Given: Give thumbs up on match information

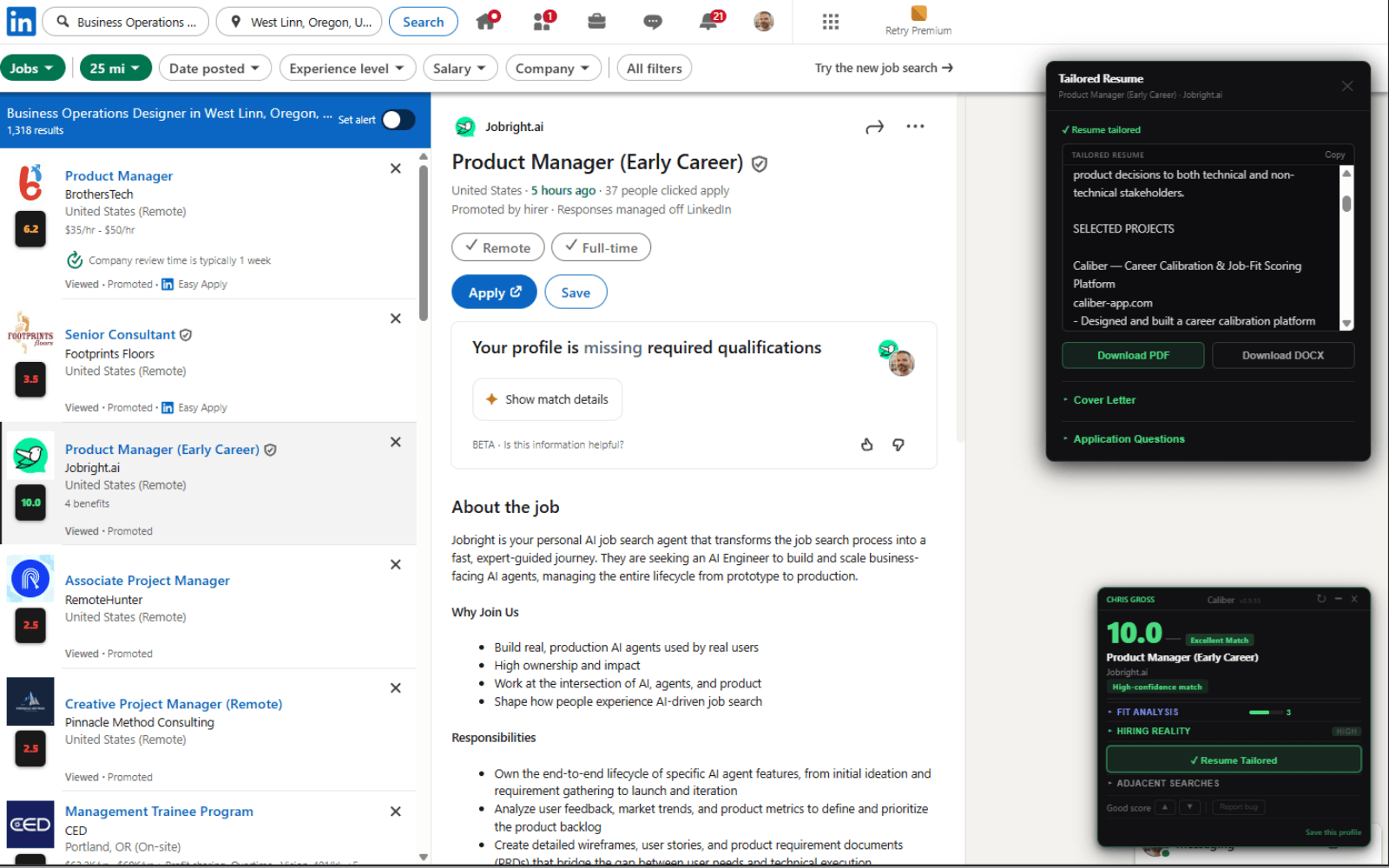Looking at the screenshot, I should 866,444.
